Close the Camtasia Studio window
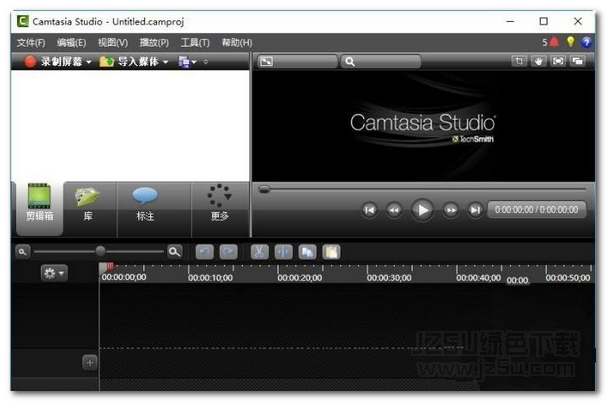 (578, 21)
